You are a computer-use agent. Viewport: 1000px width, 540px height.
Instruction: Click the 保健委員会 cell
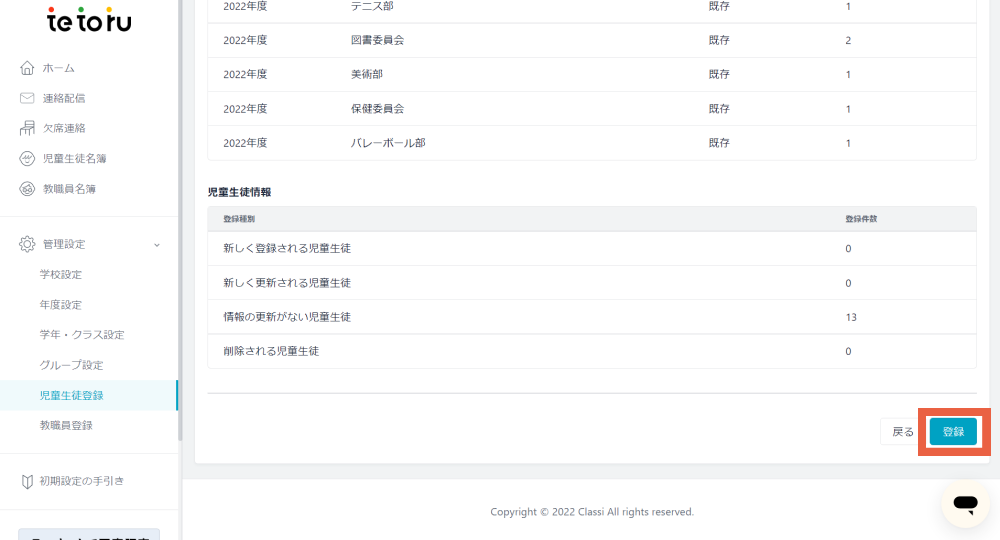pyautogui.click(x=377, y=109)
